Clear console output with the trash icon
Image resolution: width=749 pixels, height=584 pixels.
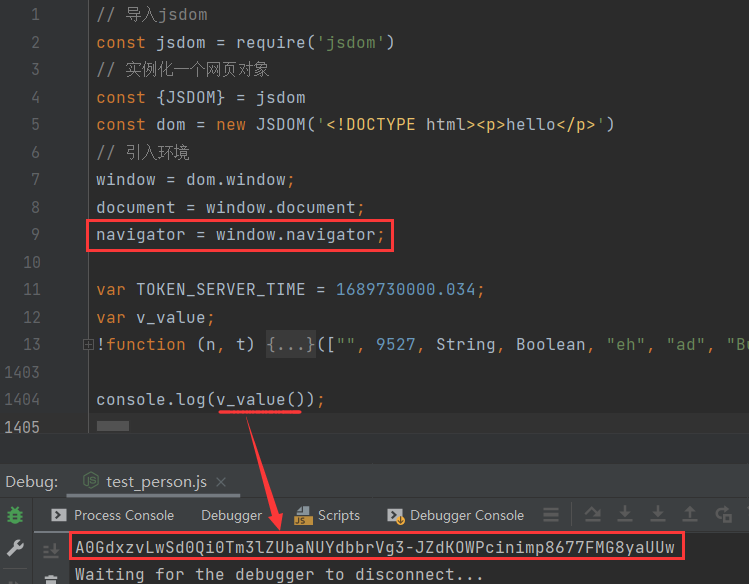click(51, 578)
